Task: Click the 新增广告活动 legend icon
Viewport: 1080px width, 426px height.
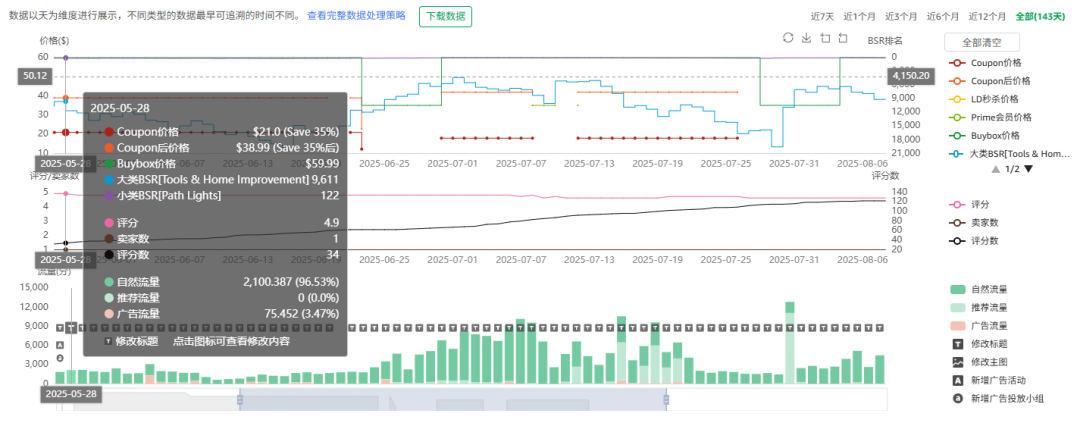Action: (958, 379)
